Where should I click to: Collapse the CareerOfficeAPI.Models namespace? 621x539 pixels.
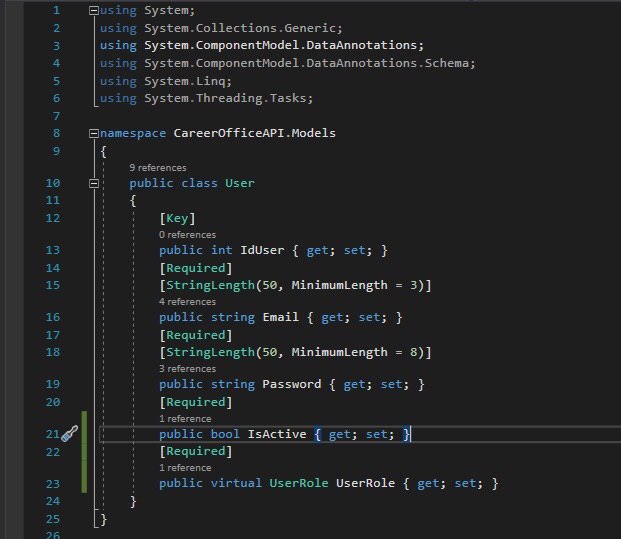coord(94,133)
